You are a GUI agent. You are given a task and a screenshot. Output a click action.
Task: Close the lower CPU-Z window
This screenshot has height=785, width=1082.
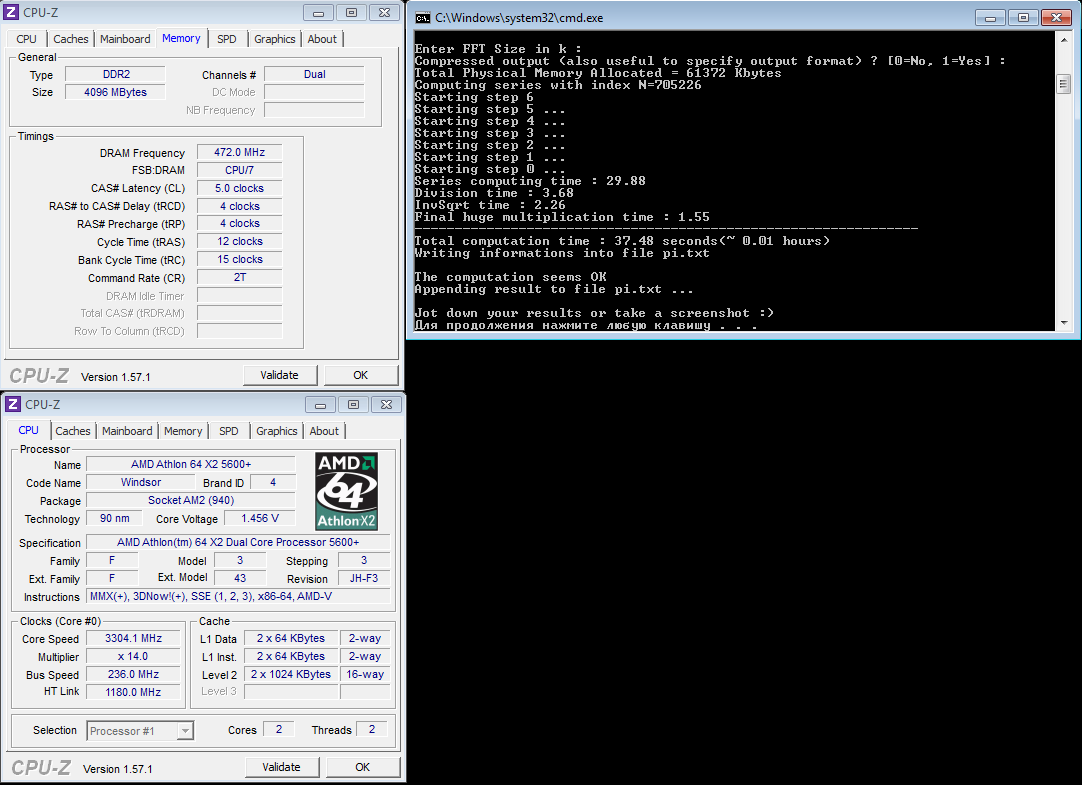click(386, 404)
